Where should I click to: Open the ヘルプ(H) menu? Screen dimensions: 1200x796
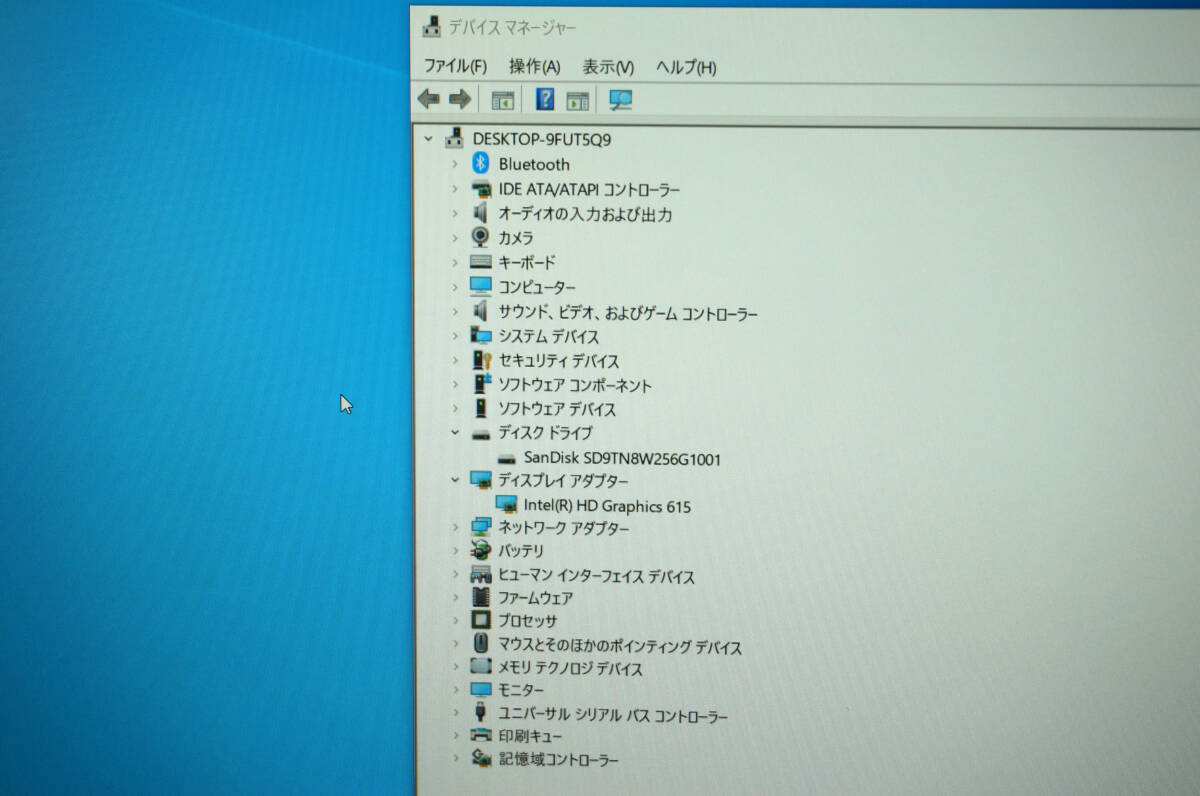[686, 68]
